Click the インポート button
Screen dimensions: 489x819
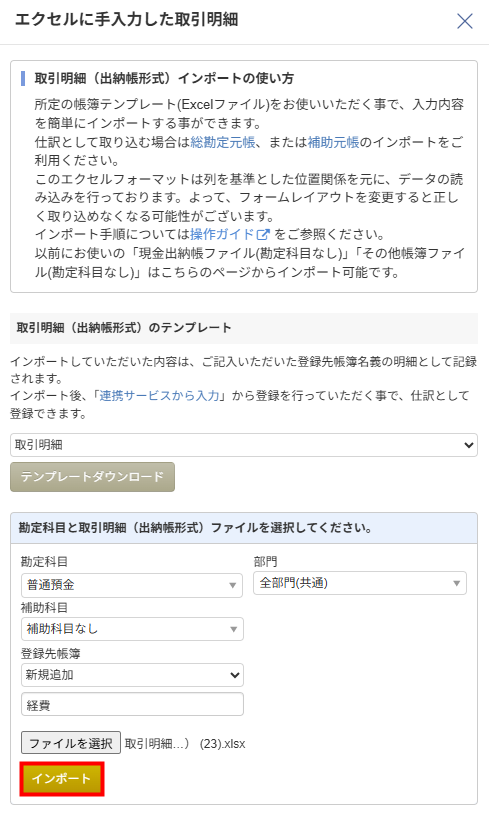(62, 779)
